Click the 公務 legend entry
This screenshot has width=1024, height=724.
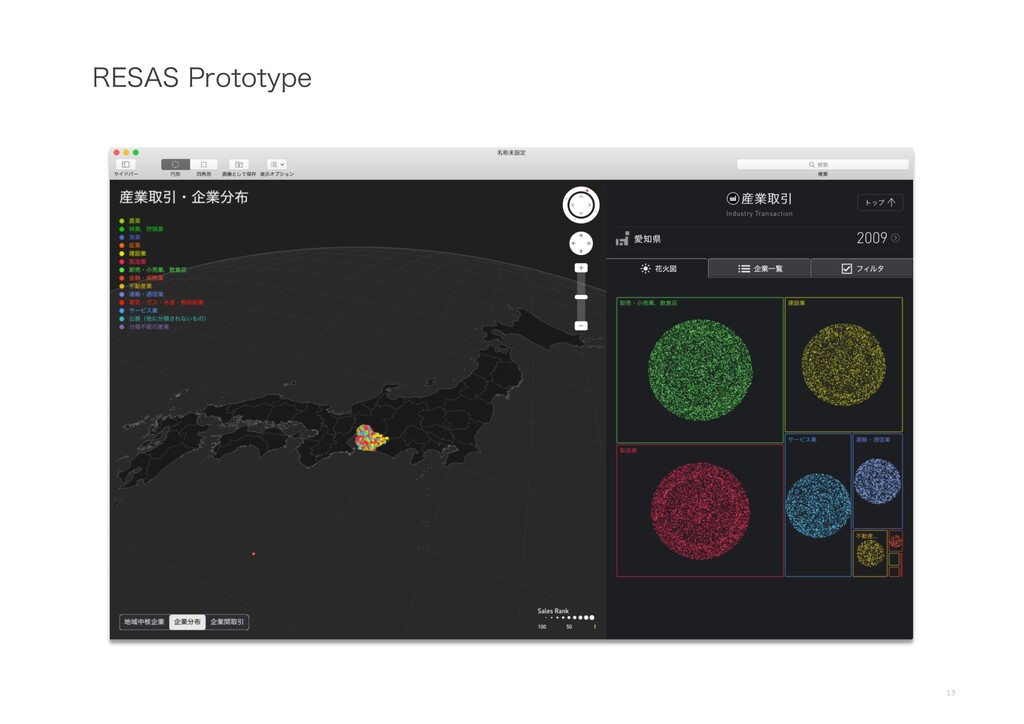163,319
